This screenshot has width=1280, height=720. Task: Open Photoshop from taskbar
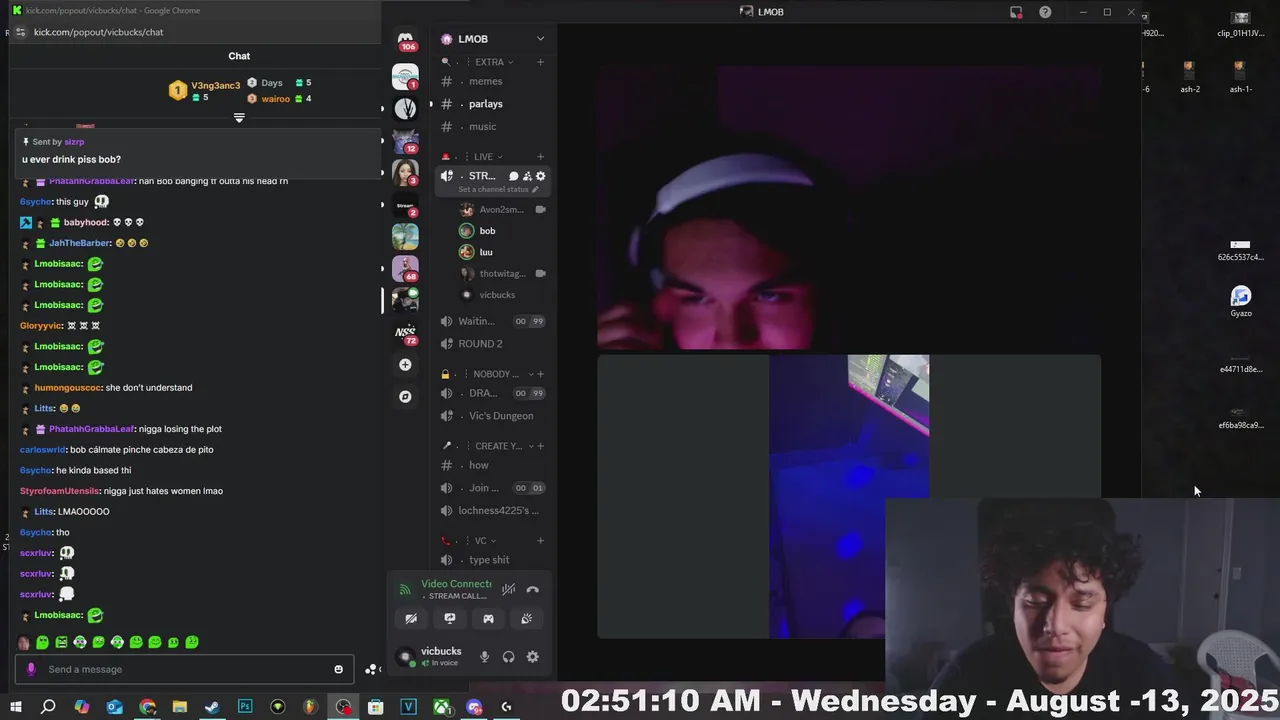[245, 707]
